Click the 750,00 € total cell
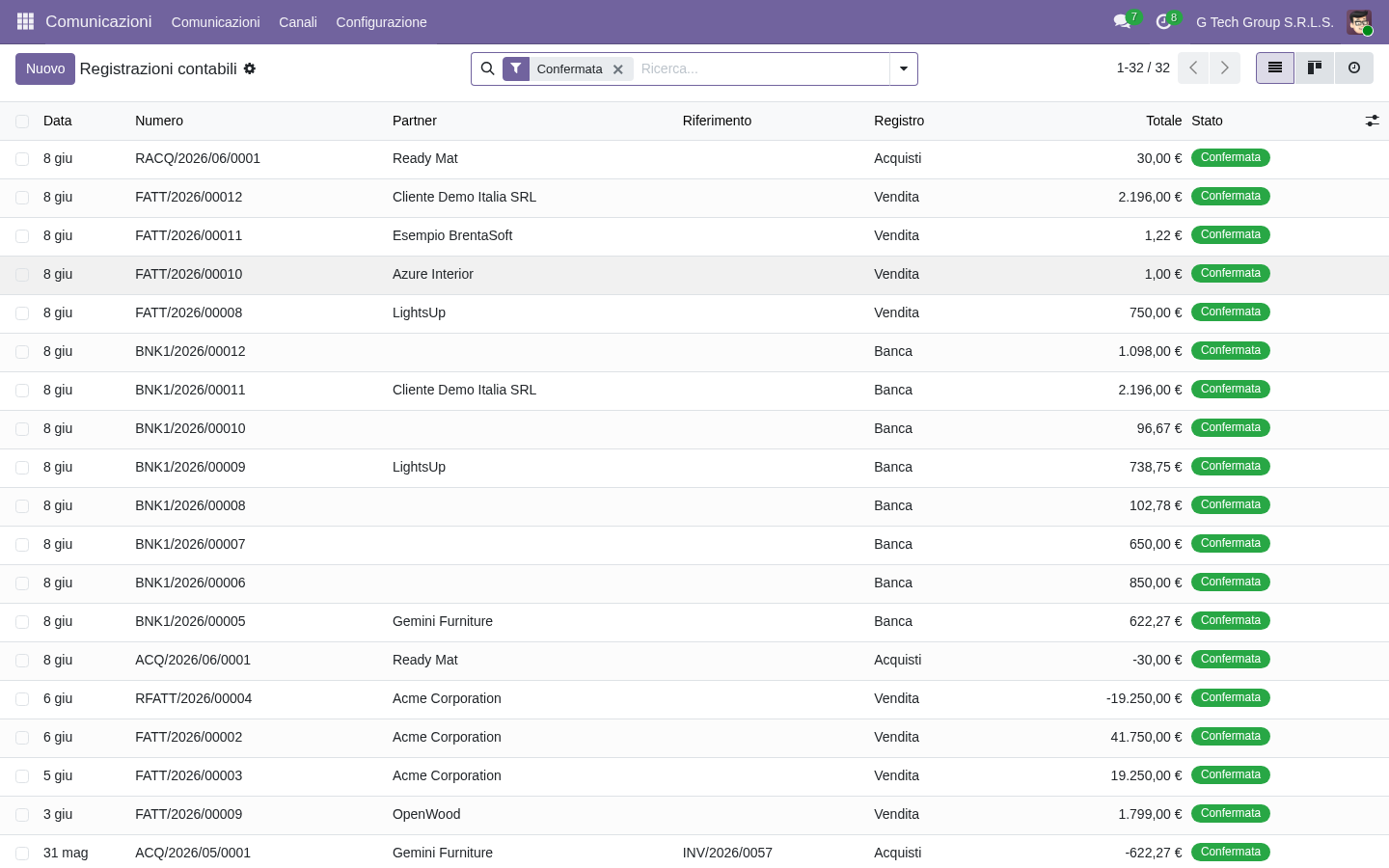 1156,312
